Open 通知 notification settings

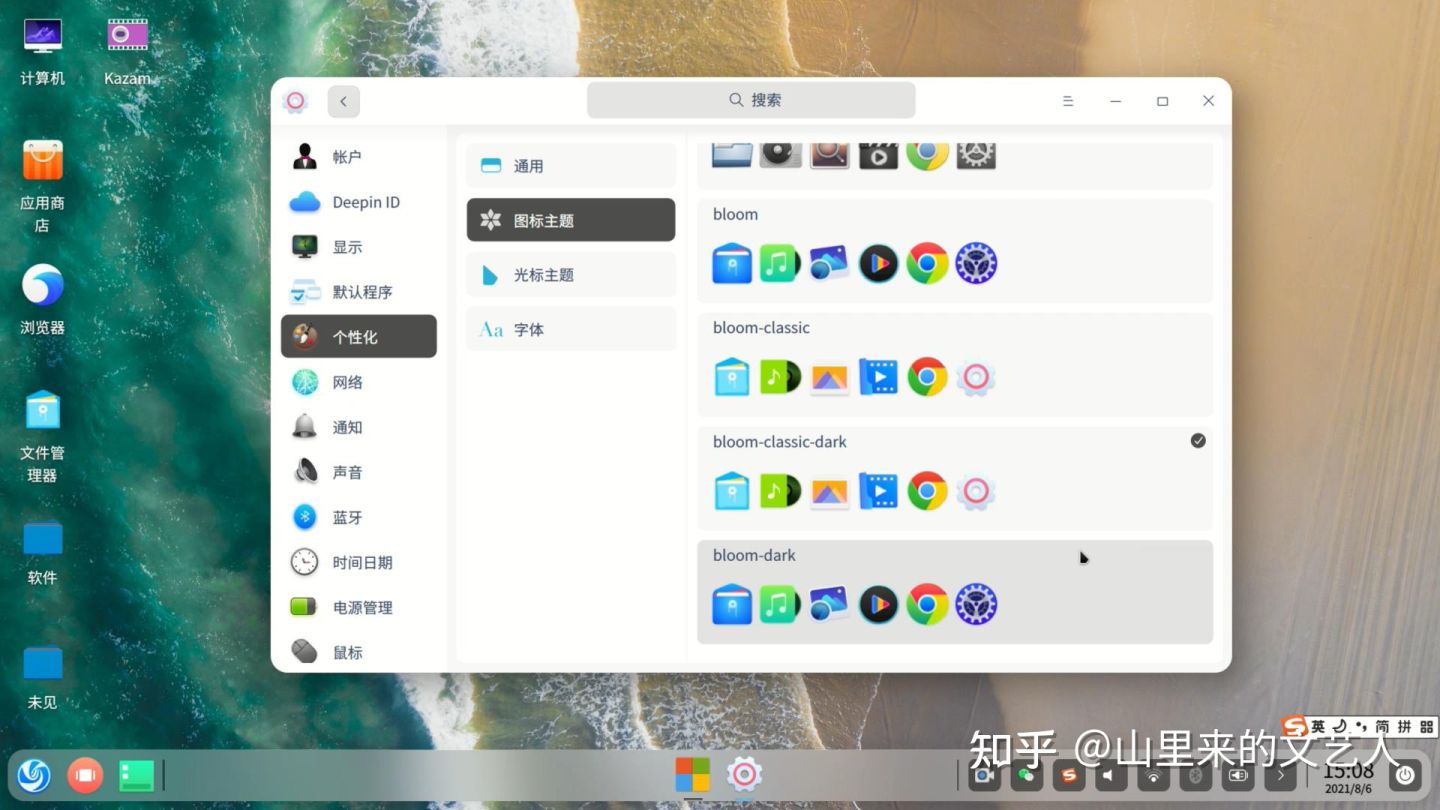tap(359, 427)
